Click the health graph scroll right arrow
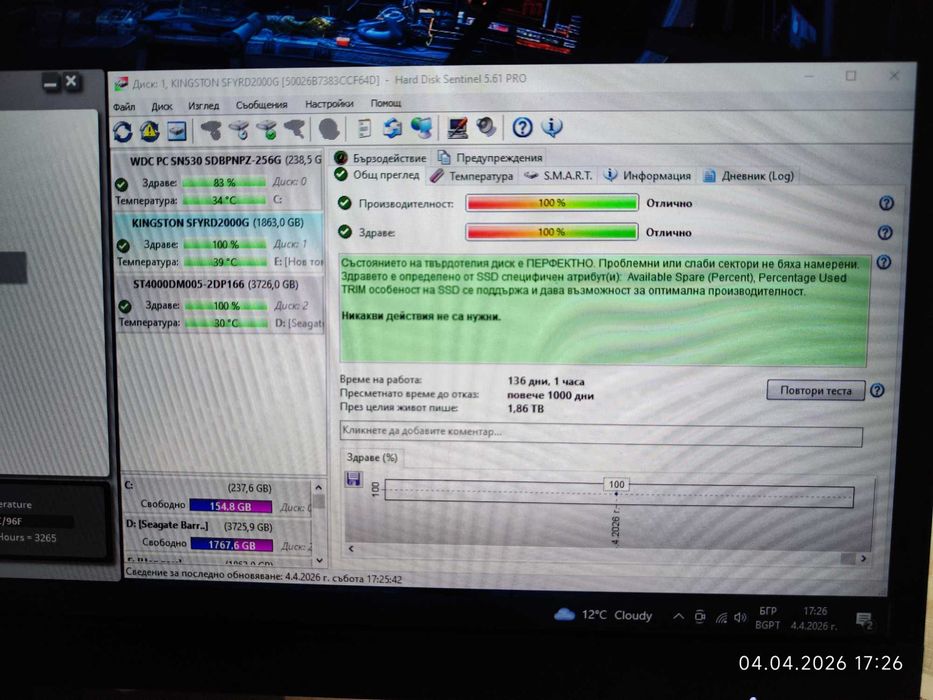The image size is (933, 700). [863, 558]
